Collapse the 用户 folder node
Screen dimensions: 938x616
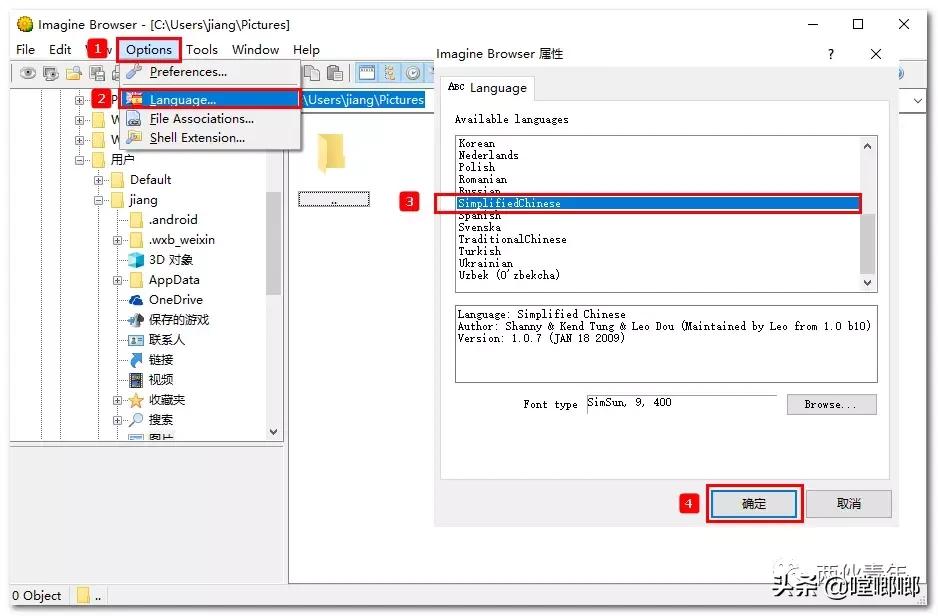click(79, 160)
